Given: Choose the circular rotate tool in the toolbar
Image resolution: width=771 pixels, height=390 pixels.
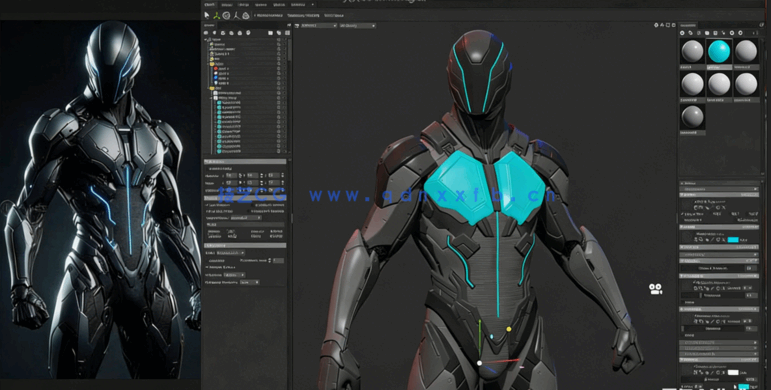Looking at the screenshot, I should [x=226, y=15].
